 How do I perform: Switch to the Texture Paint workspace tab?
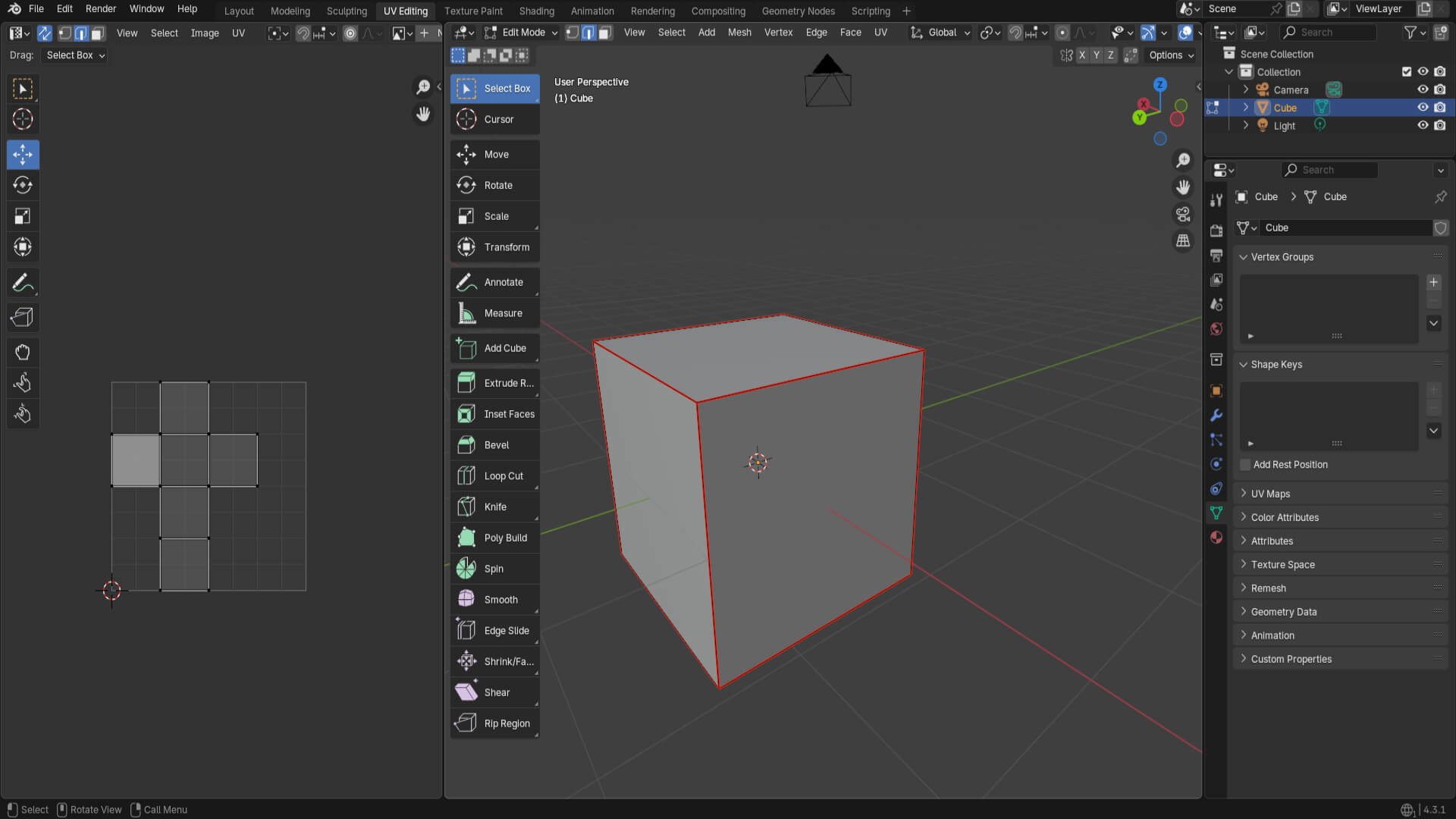(473, 11)
